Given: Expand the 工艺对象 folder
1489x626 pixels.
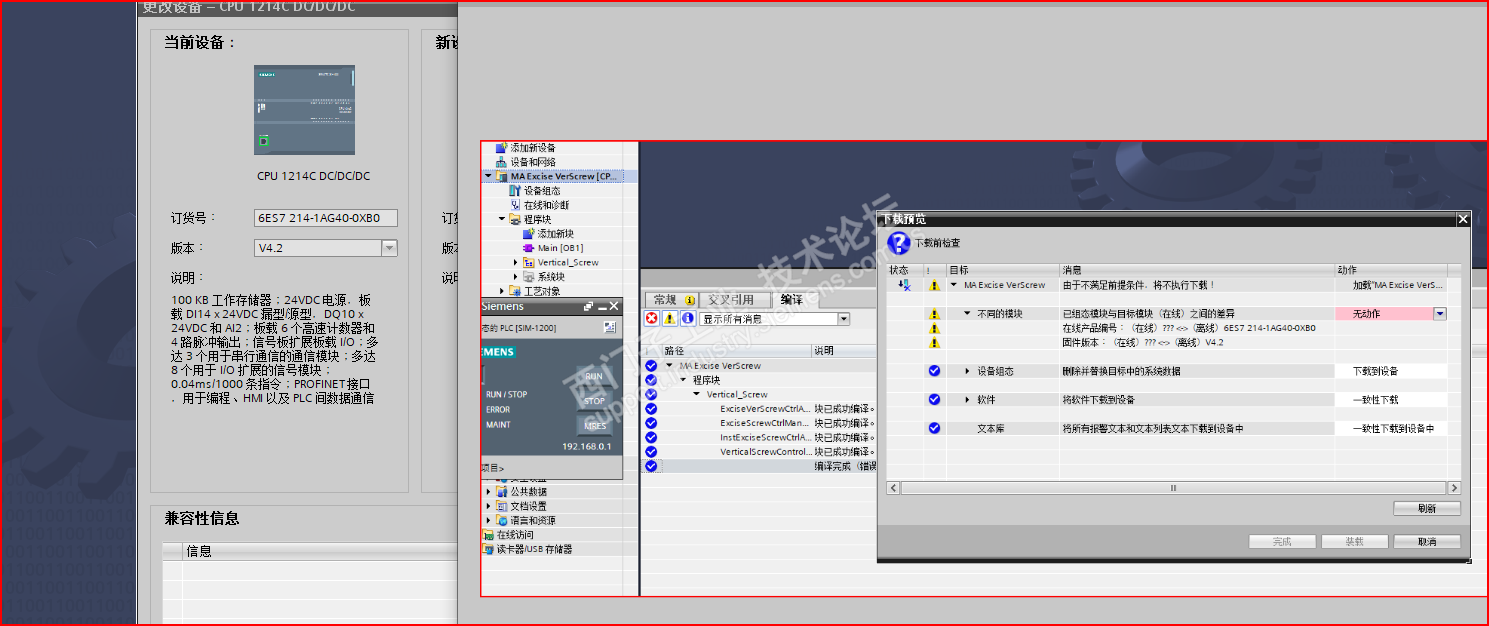Looking at the screenshot, I should [x=502, y=291].
